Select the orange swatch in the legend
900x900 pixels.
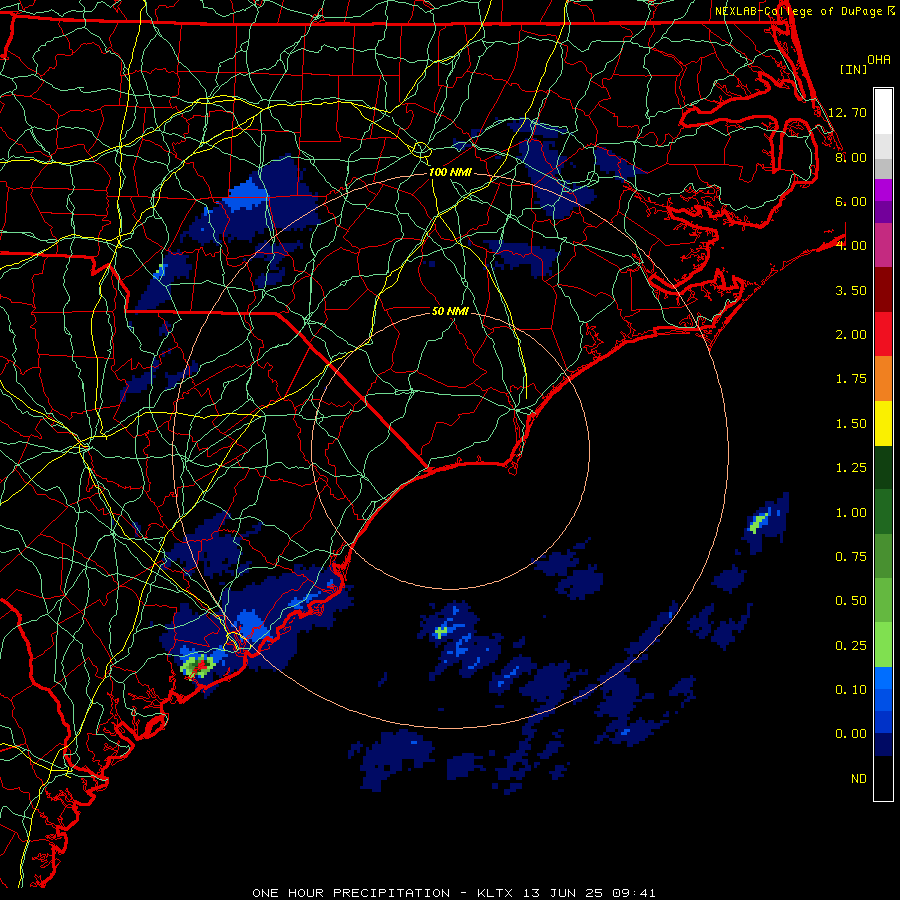883,379
